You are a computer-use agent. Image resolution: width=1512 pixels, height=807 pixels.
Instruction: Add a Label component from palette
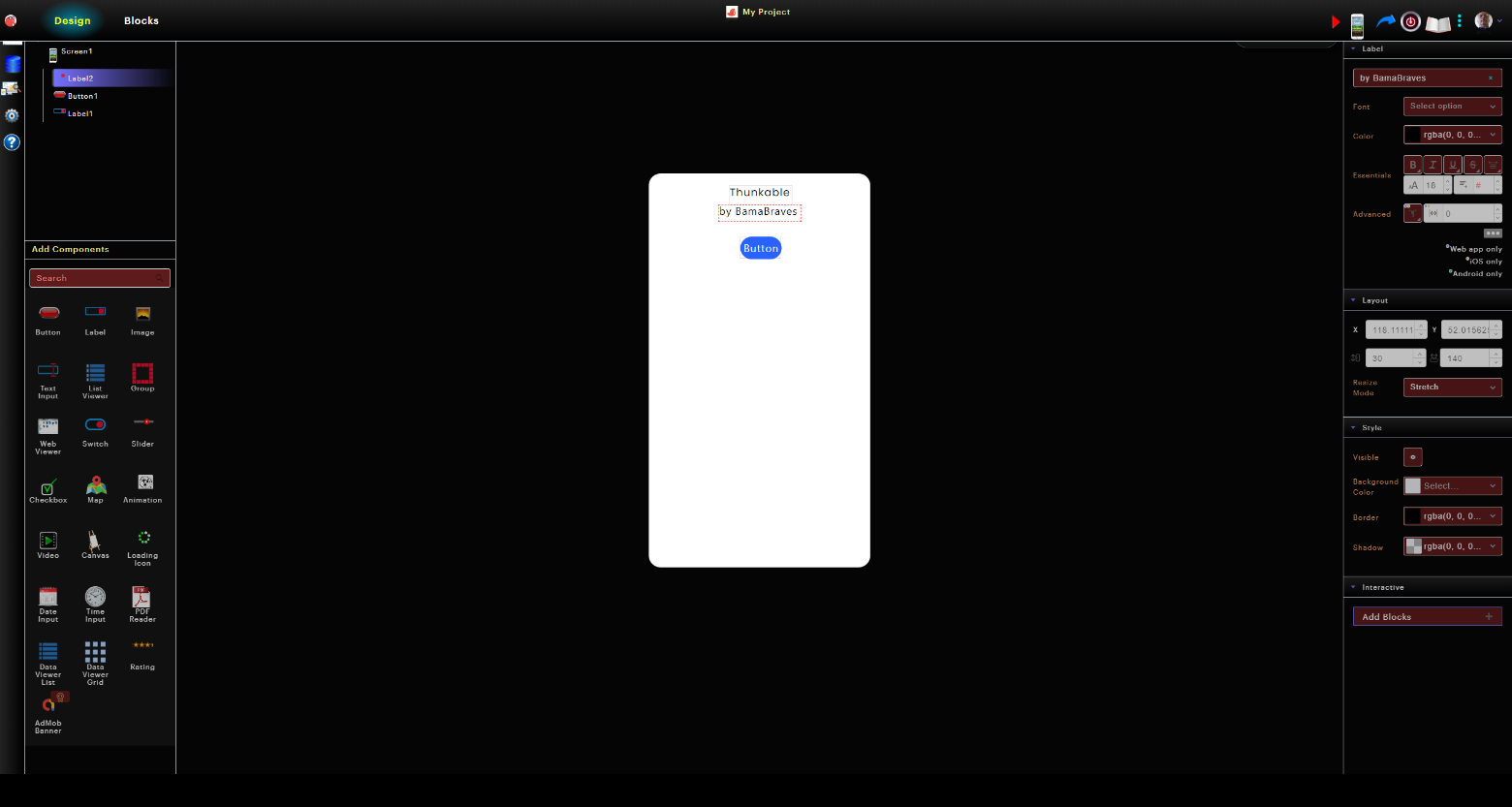click(x=95, y=321)
